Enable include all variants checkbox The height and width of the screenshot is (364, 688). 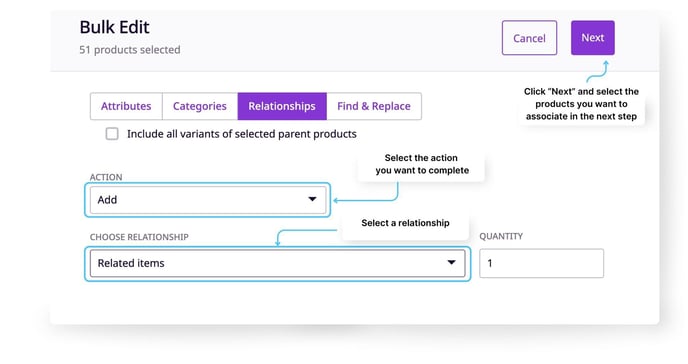[x=112, y=134]
